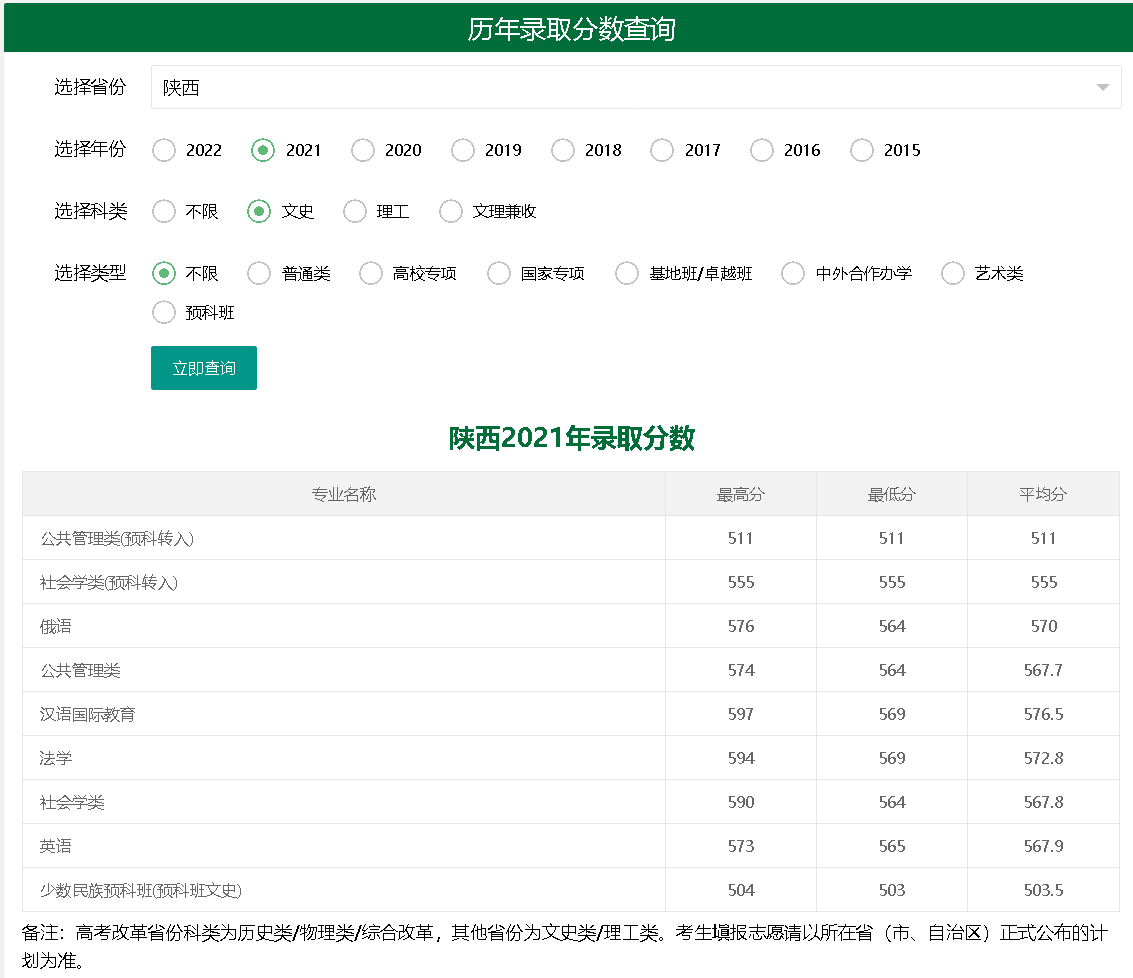Click the dropdown arrow of province selector
The image size is (1133, 978).
pyautogui.click(x=1103, y=87)
